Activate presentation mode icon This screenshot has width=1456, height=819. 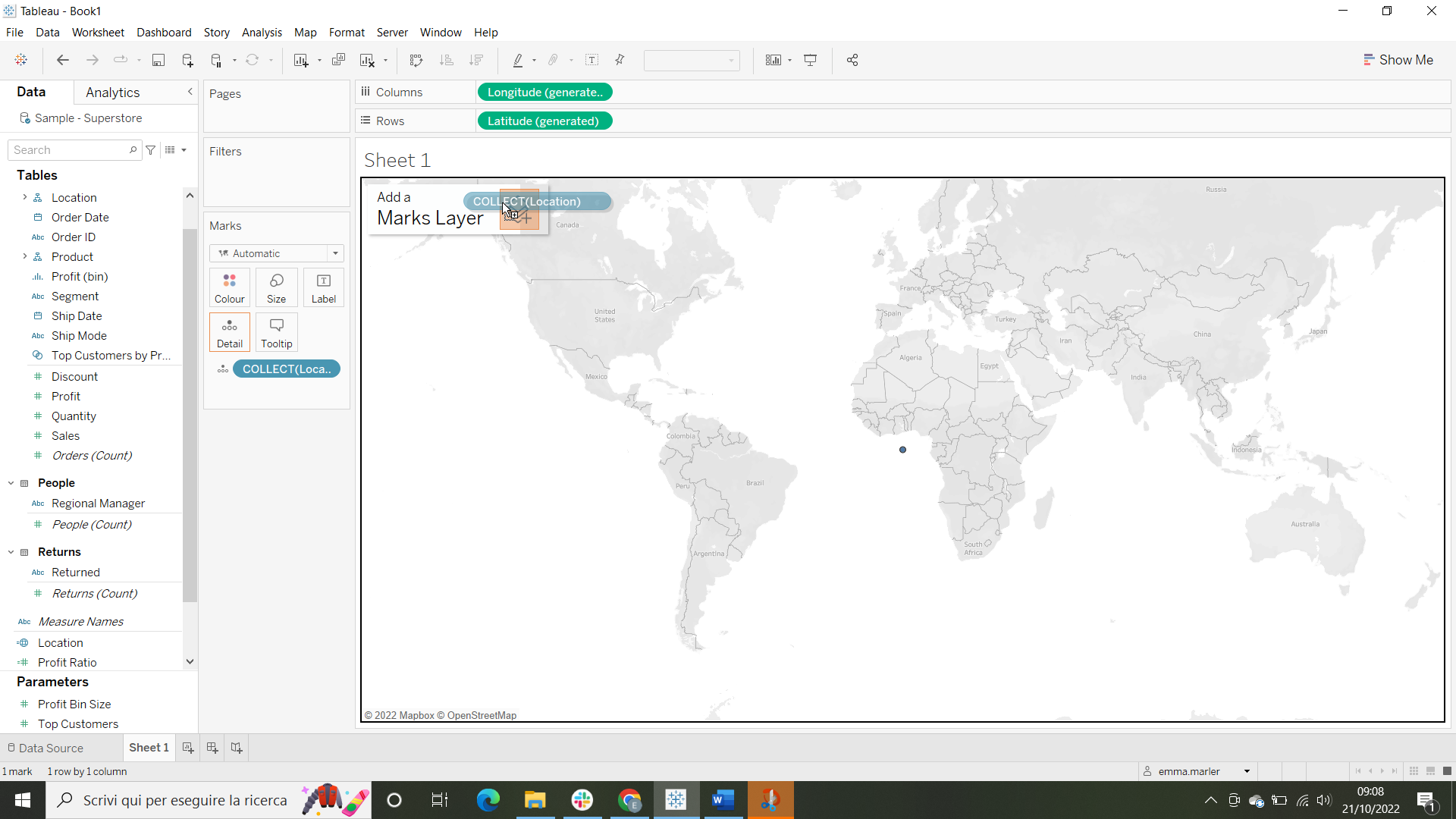[x=811, y=60]
